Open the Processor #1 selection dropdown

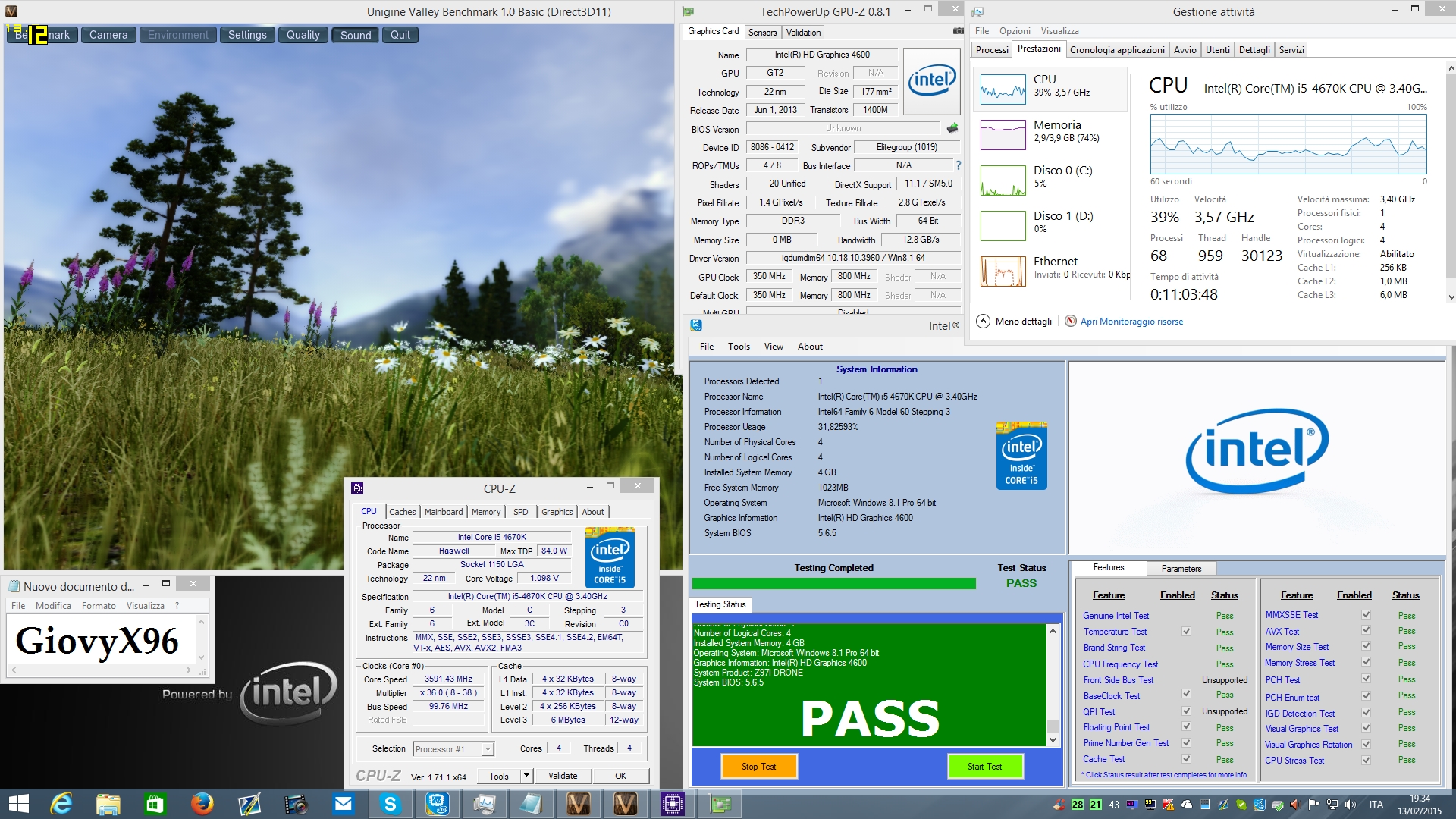(488, 749)
